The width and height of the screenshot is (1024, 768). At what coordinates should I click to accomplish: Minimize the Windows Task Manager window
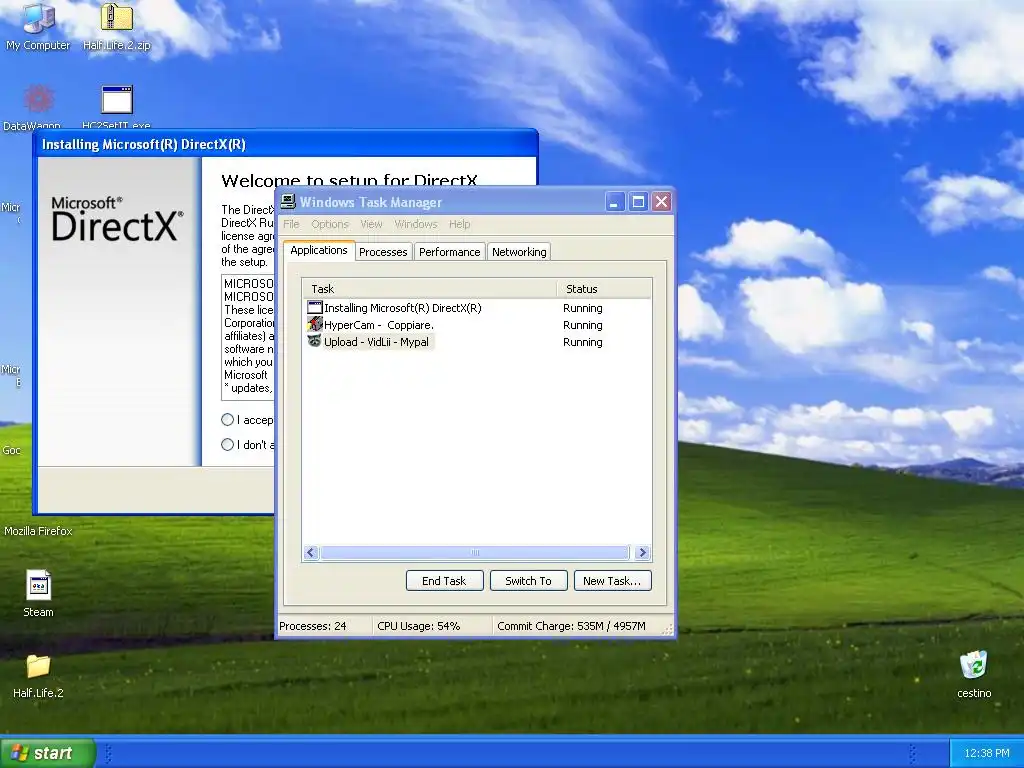[x=615, y=202]
